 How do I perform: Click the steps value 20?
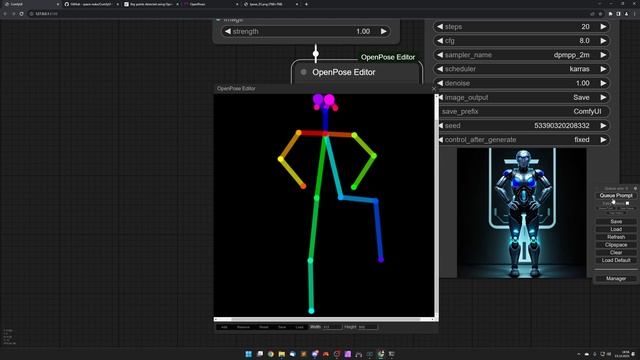tap(585, 27)
